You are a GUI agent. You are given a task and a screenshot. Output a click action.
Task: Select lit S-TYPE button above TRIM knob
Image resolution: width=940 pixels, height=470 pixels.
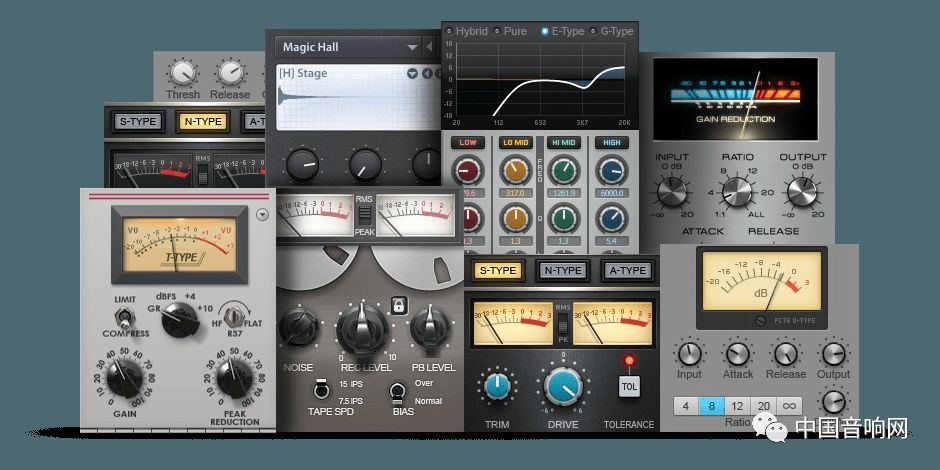click(x=498, y=271)
